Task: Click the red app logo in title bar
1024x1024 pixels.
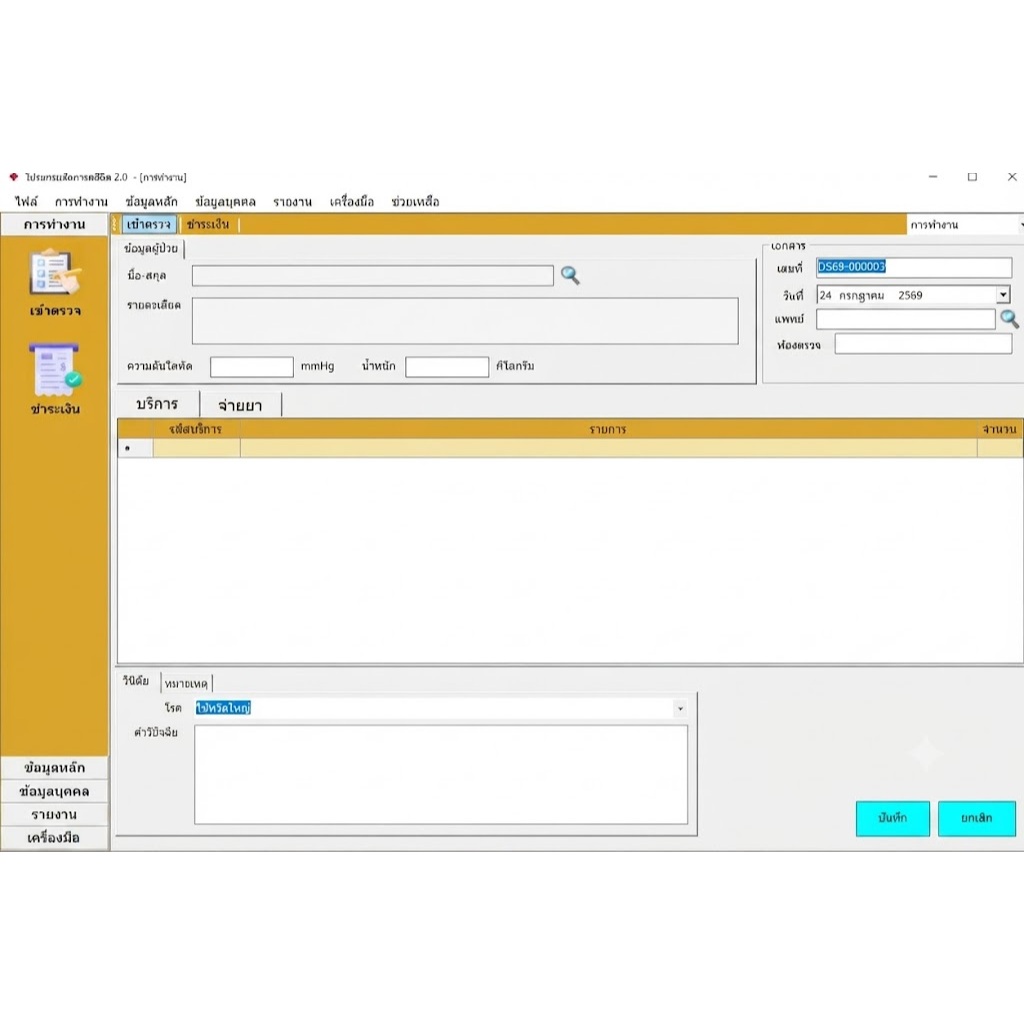Action: pos(14,177)
